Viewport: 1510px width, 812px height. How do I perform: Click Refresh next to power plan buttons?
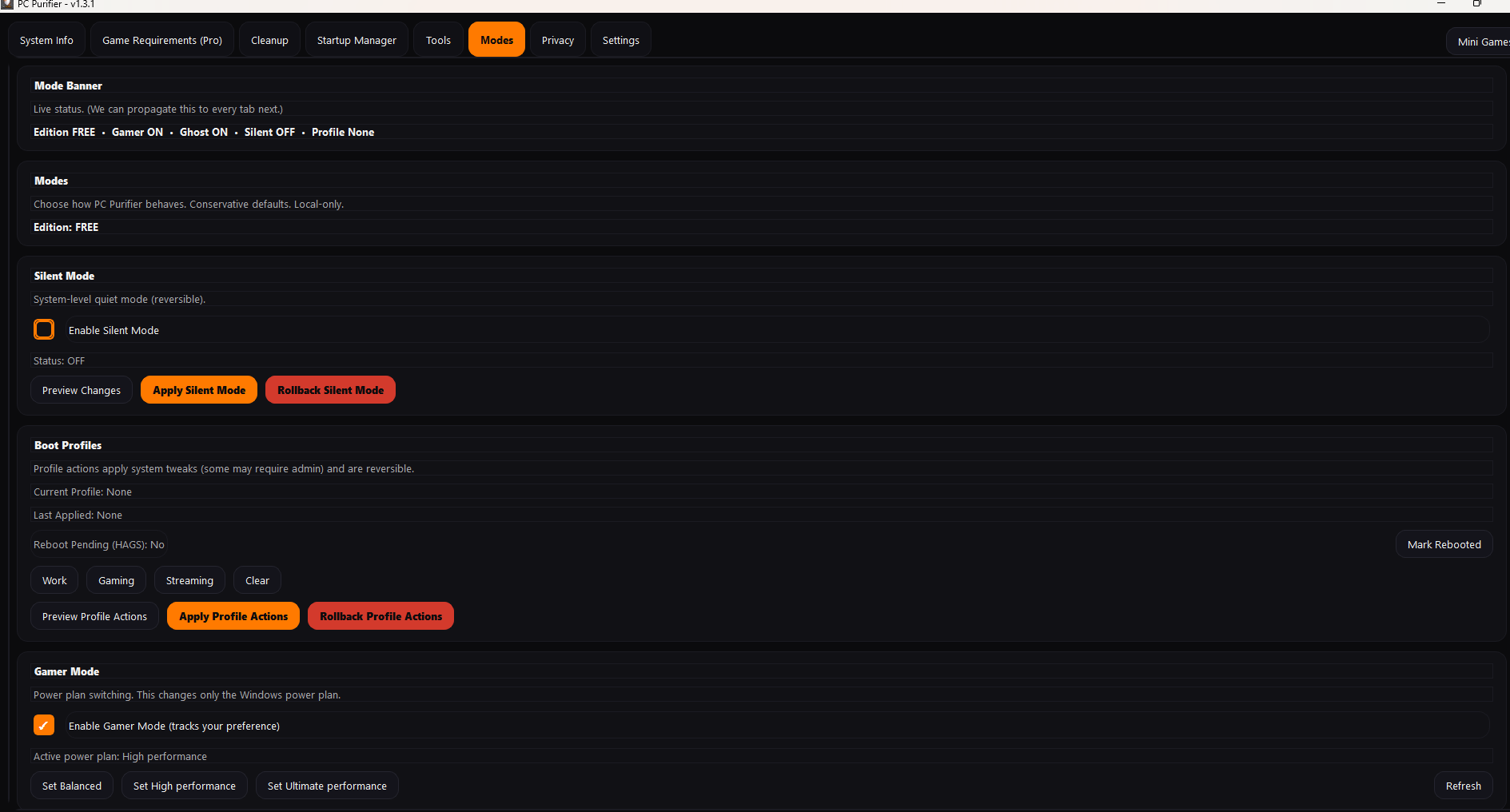tap(1462, 785)
